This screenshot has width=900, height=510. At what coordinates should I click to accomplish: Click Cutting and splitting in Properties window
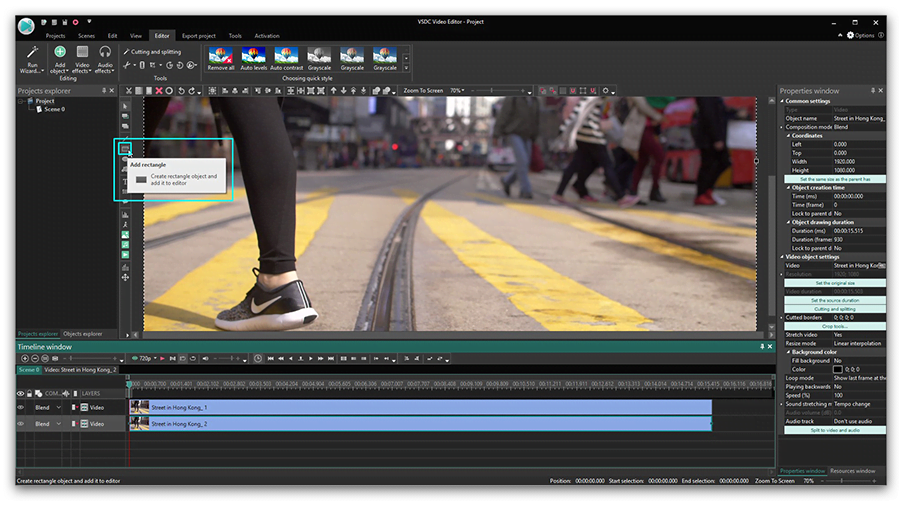835,309
